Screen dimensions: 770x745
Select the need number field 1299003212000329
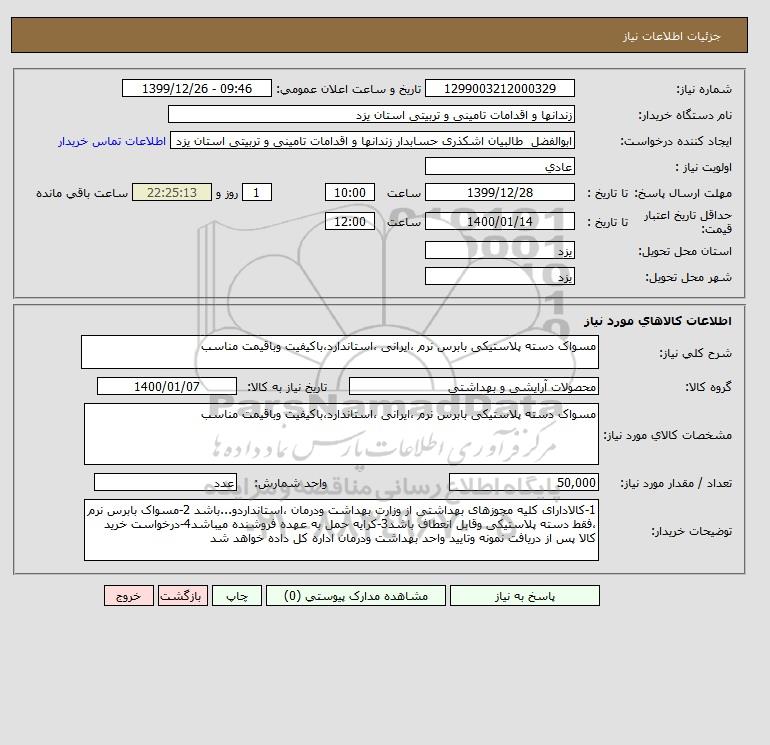click(500, 88)
